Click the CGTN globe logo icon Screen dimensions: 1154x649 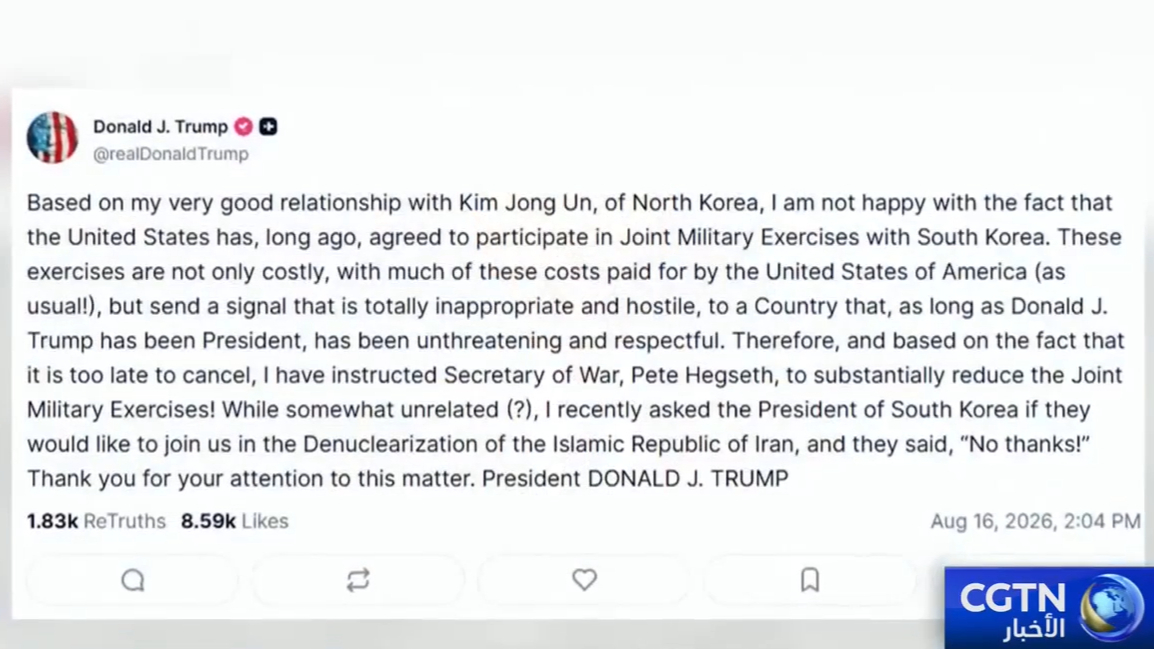point(1111,608)
